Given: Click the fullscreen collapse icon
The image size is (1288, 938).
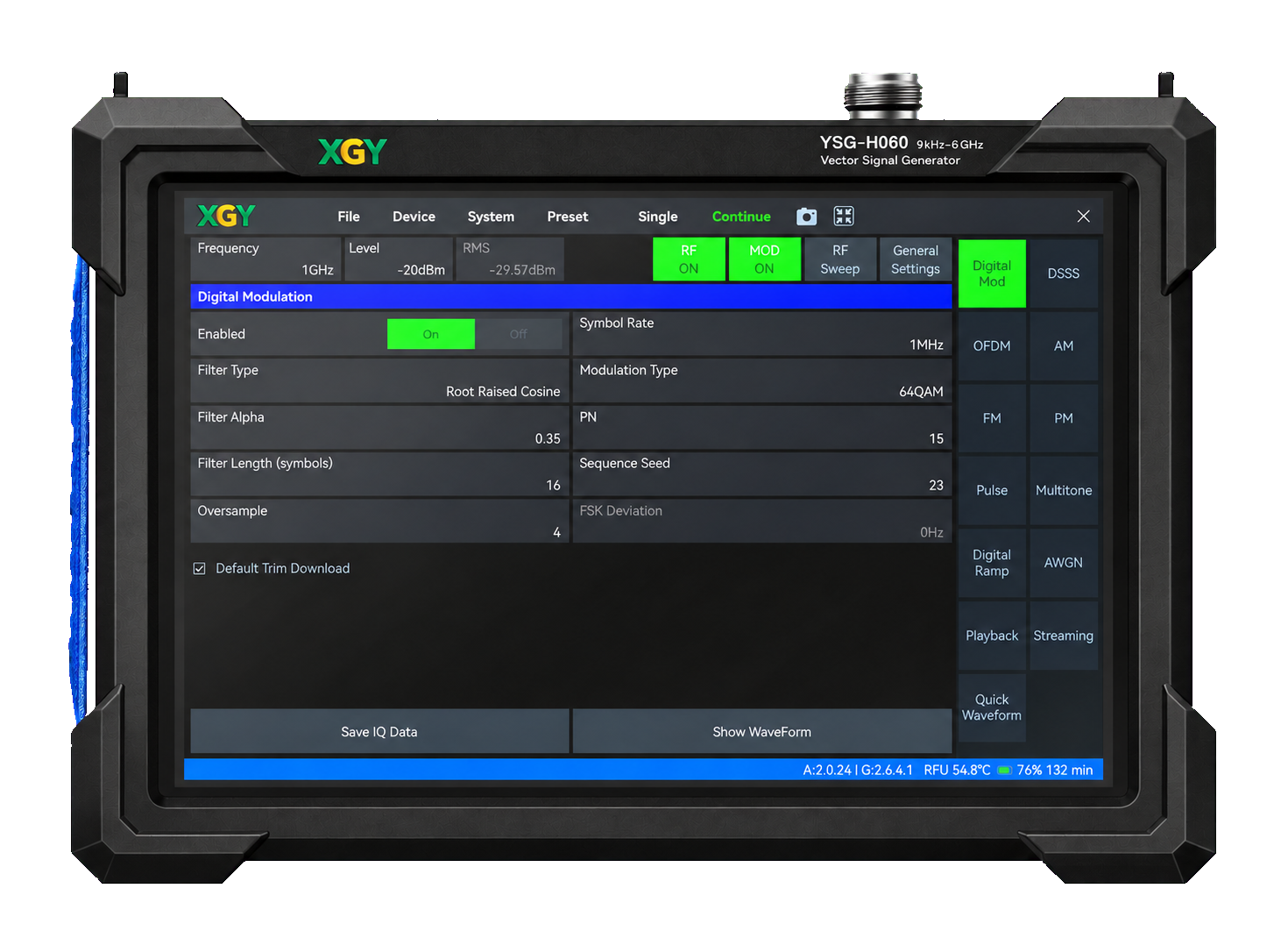Looking at the screenshot, I should pos(844,217).
